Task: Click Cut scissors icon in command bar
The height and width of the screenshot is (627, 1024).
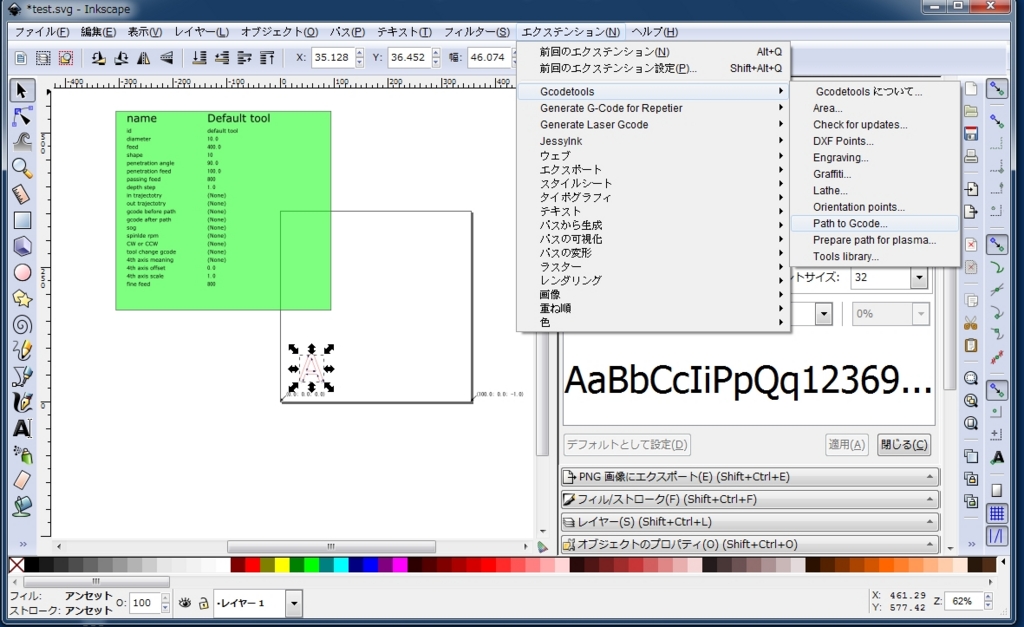Action: pyautogui.click(x=971, y=323)
